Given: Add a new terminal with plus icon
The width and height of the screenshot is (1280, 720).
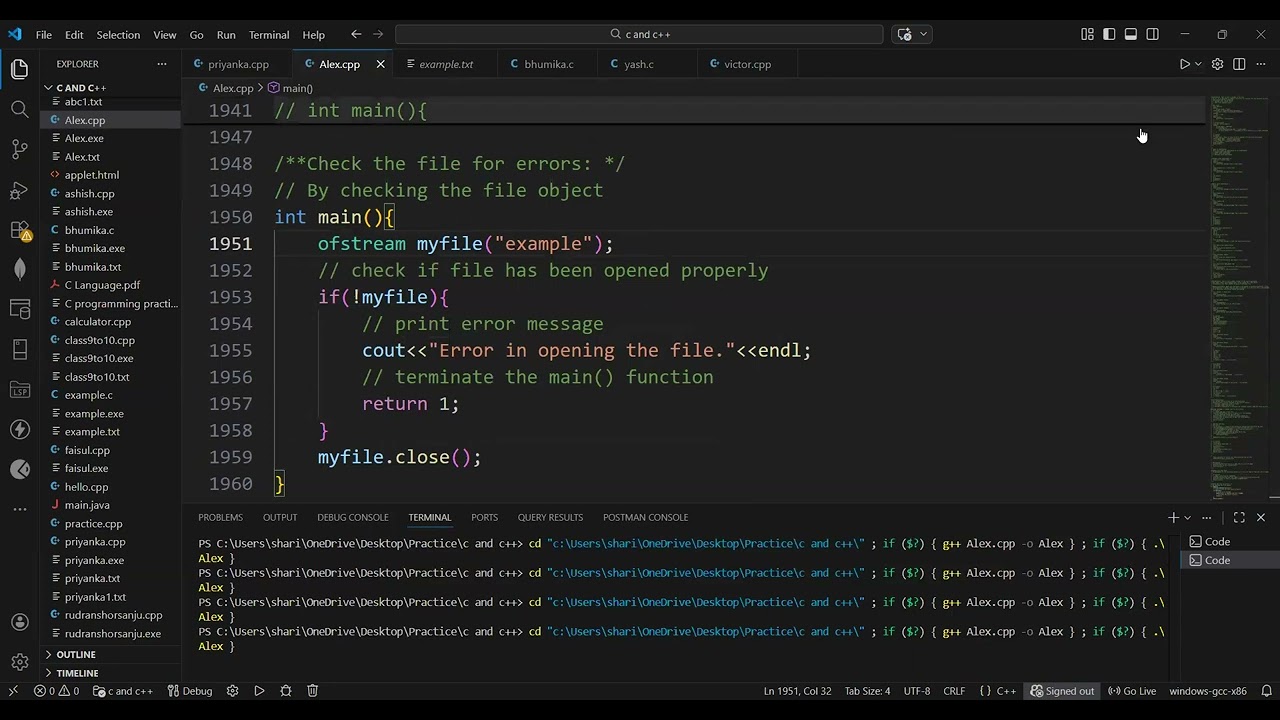Looking at the screenshot, I should click(x=1173, y=517).
